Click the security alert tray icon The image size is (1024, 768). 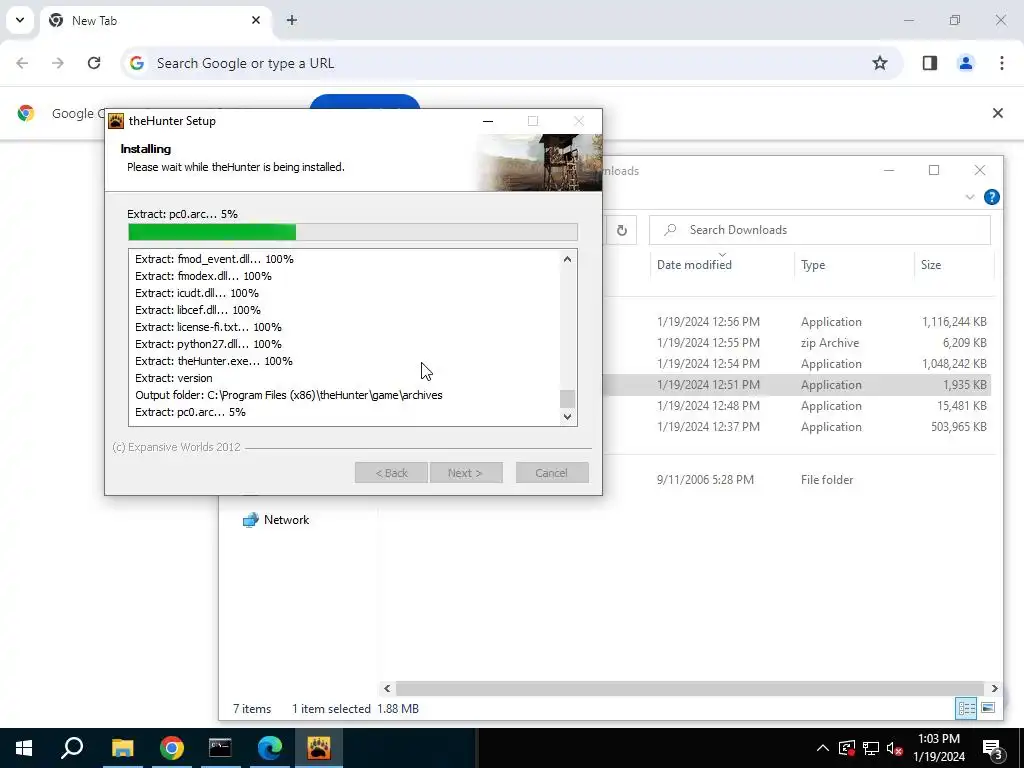[846, 748]
